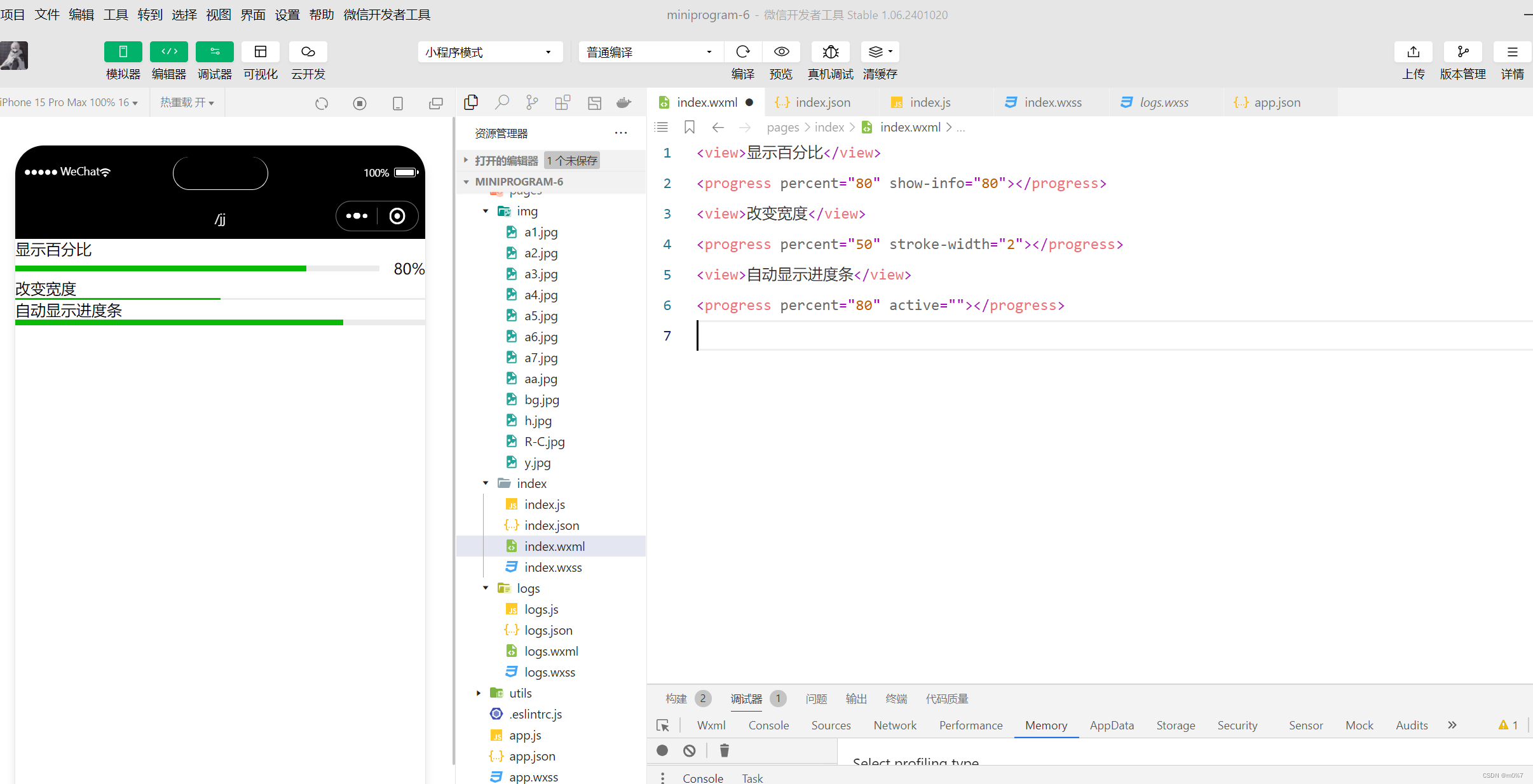
Task: Click the element inspector picker icon
Action: click(x=662, y=725)
